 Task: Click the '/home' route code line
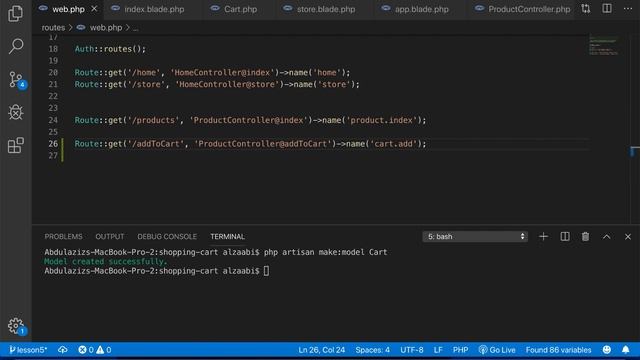212,73
